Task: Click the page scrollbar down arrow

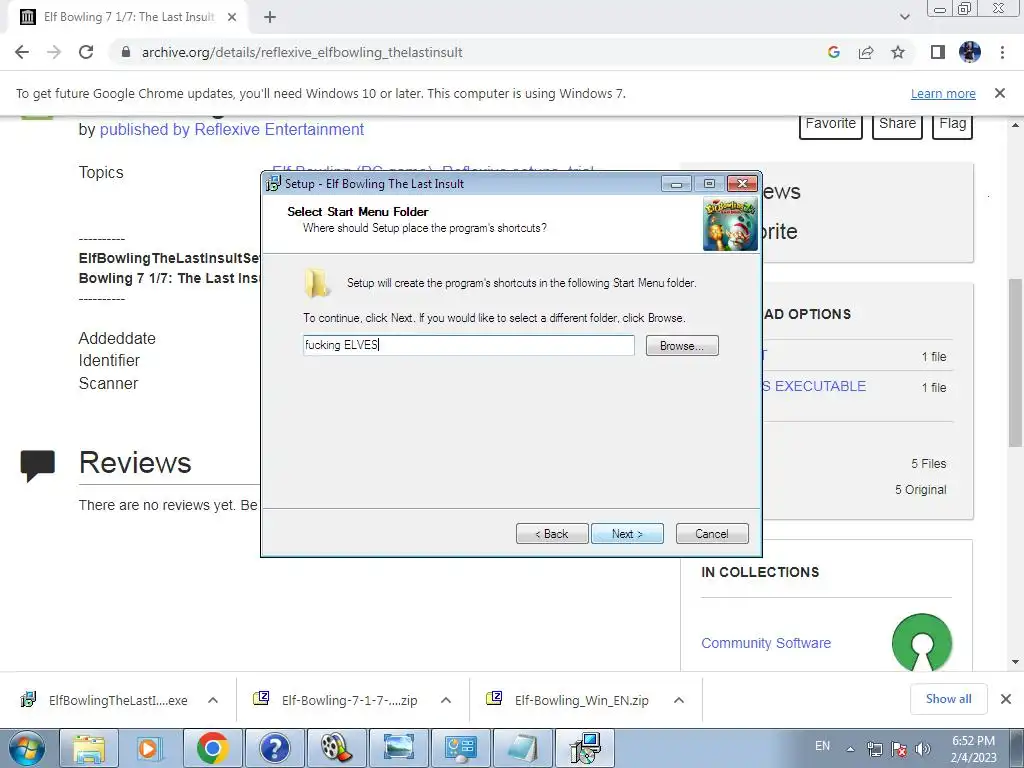Action: (1015, 662)
